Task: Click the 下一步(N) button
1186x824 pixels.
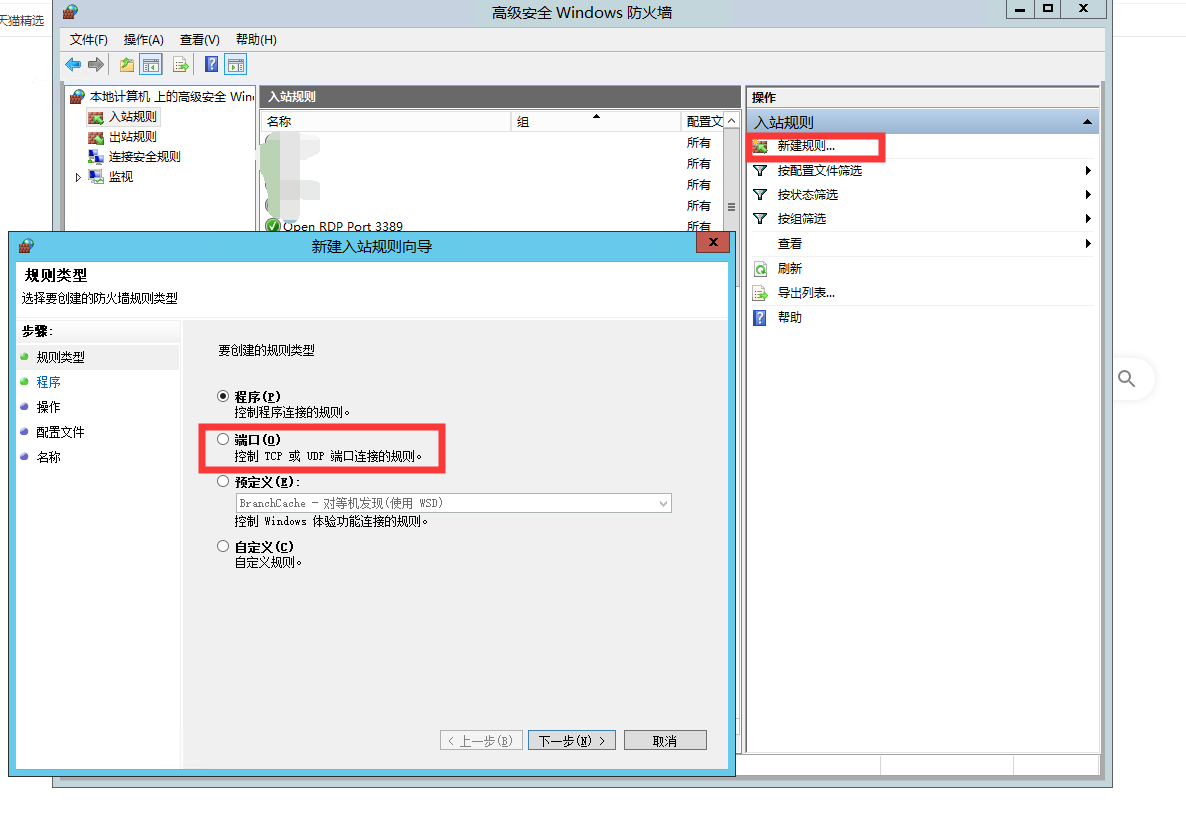Action: (572, 741)
